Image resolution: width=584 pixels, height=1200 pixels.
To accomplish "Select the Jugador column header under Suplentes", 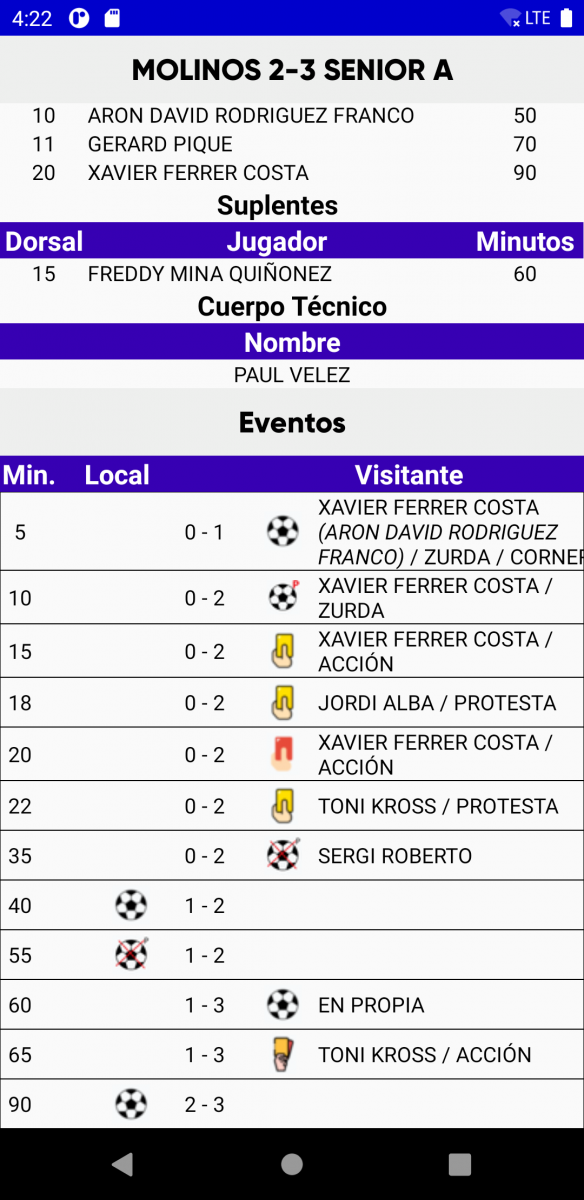I will 277,241.
